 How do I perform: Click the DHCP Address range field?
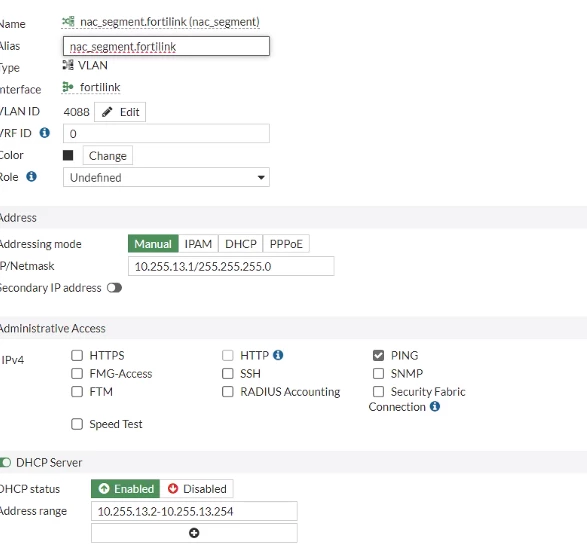click(194, 511)
